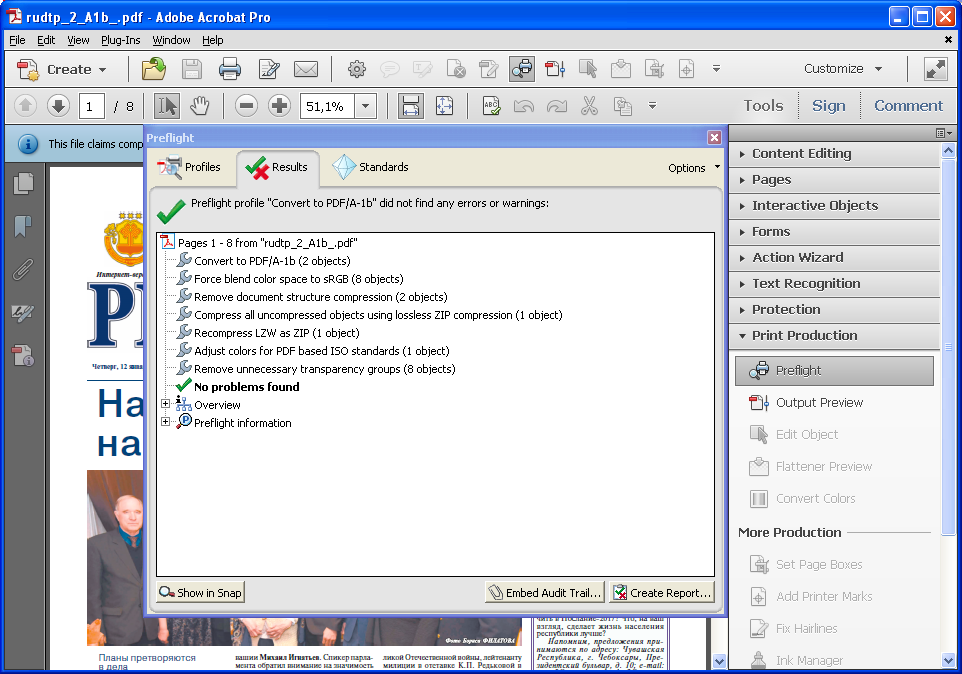Go to the next page arrow

(x=58, y=106)
